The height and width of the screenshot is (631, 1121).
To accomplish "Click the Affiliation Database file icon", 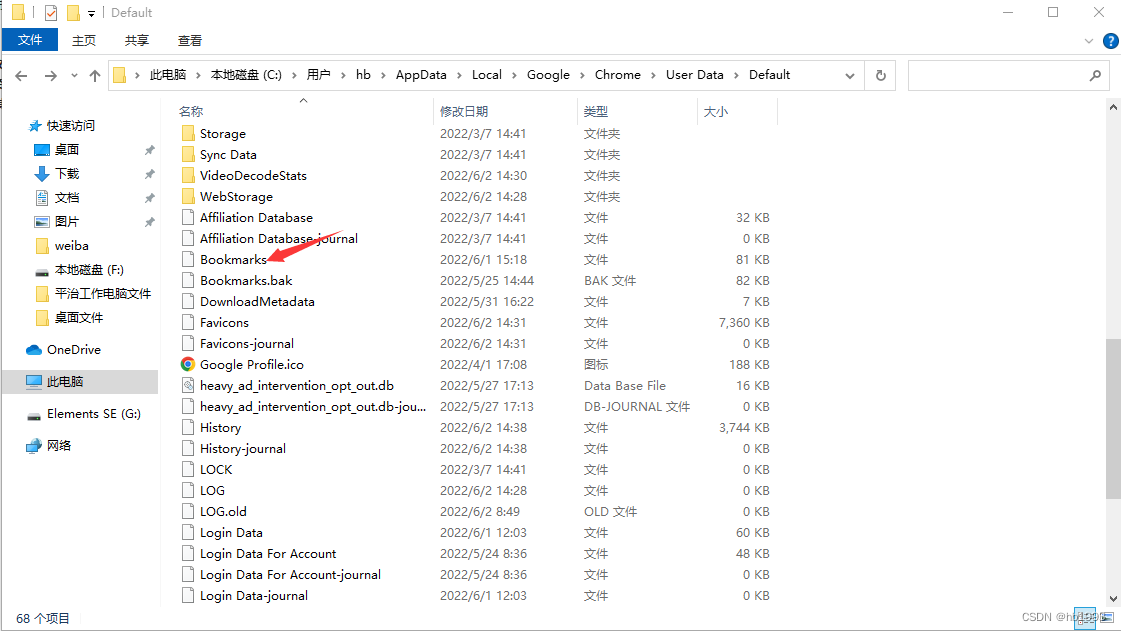I will (x=188, y=218).
